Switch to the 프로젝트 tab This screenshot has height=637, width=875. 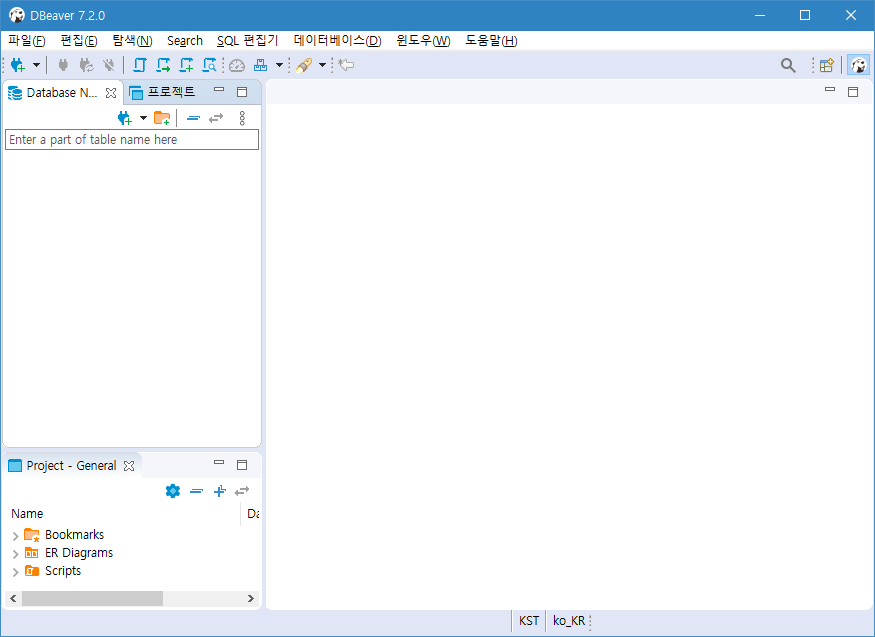(x=162, y=92)
